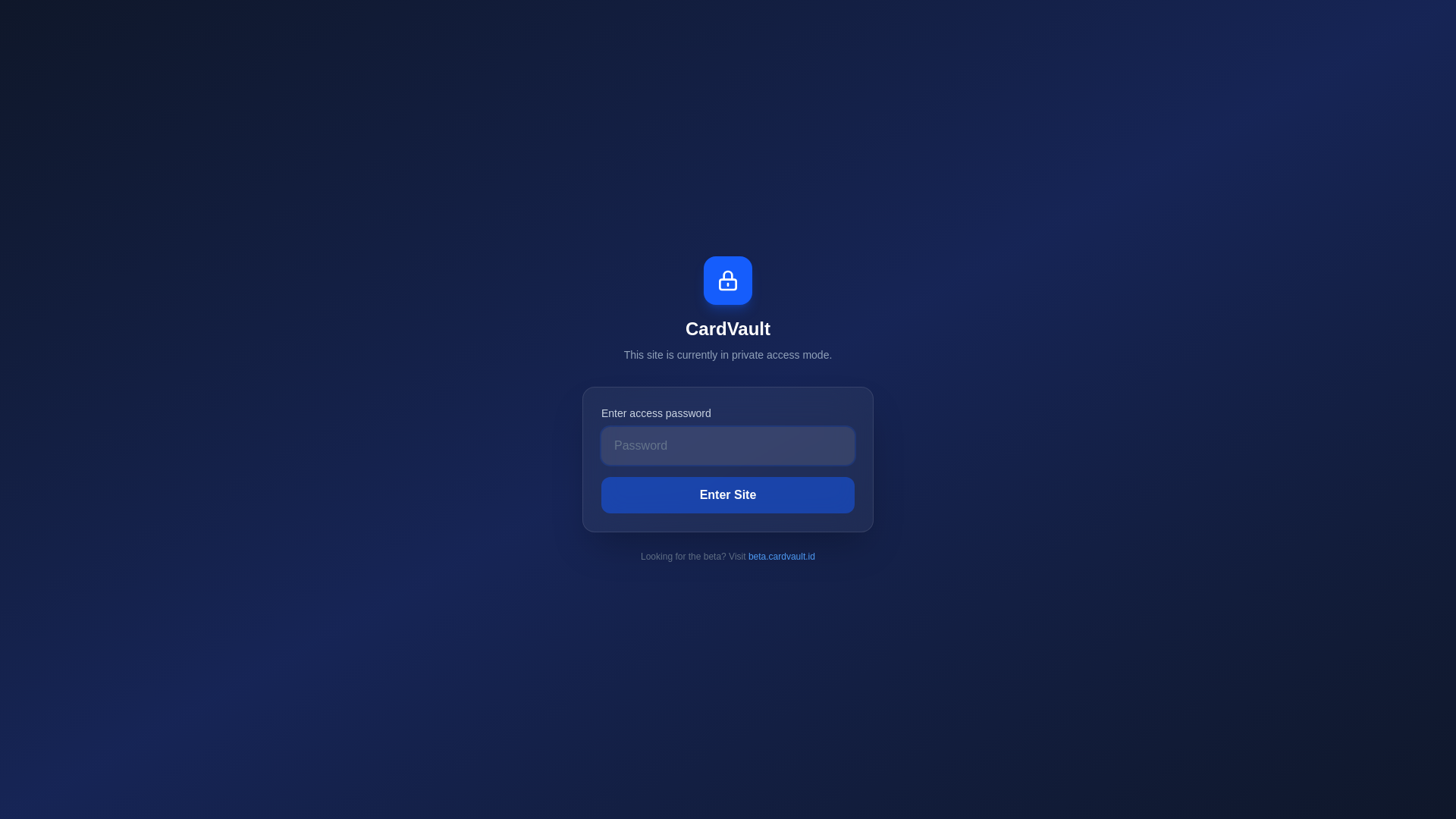Image resolution: width=1456 pixels, height=819 pixels.
Task: Click the blue lock icon above CardVault
Action: point(727,281)
